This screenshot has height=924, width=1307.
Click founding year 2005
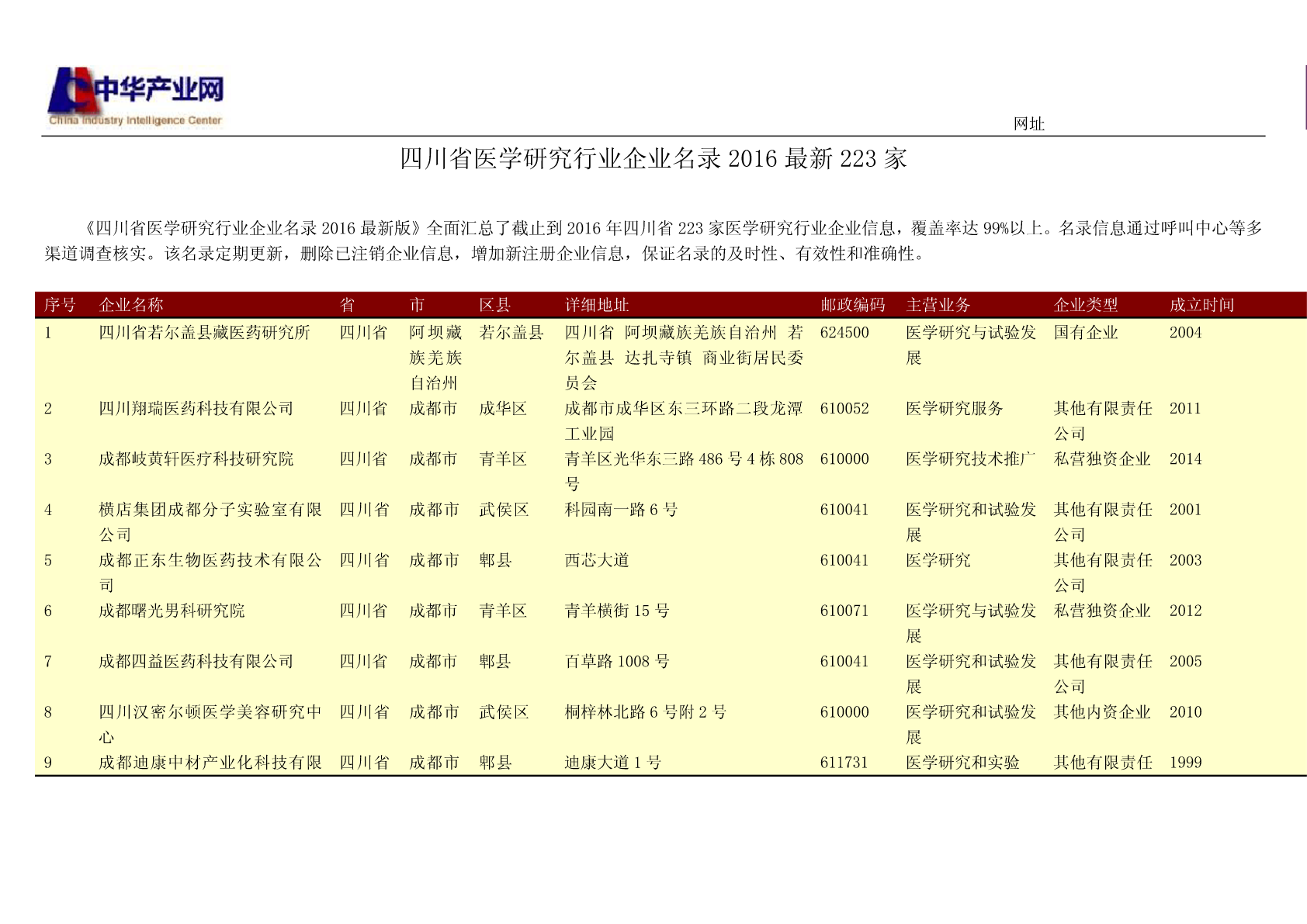(1186, 662)
